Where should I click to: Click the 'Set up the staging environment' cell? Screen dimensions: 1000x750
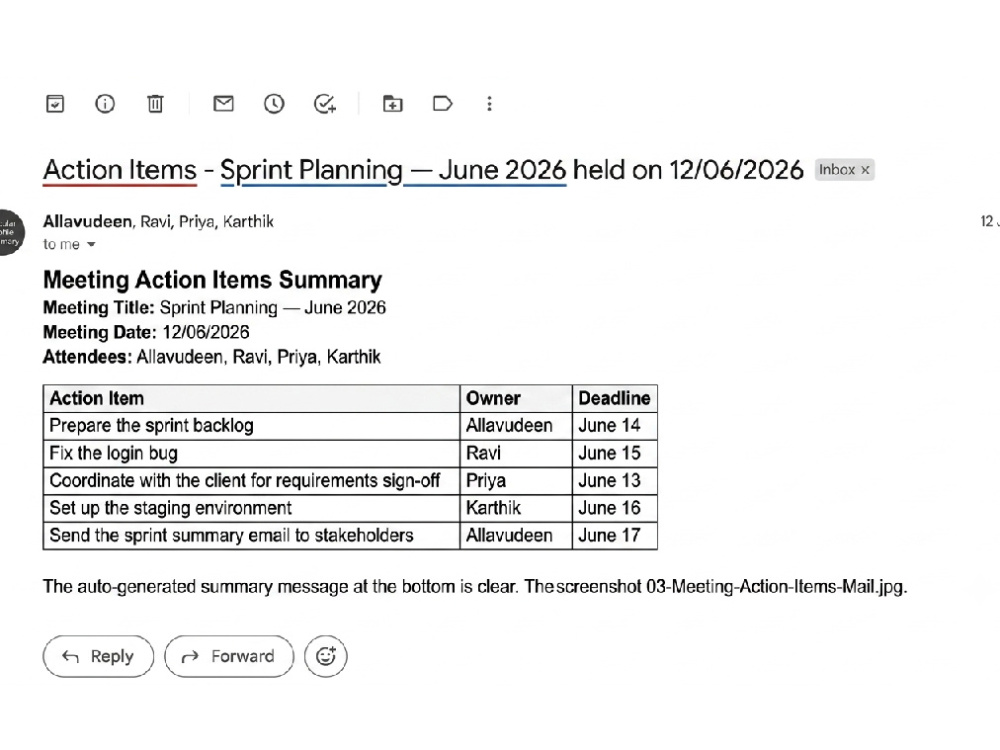point(251,508)
